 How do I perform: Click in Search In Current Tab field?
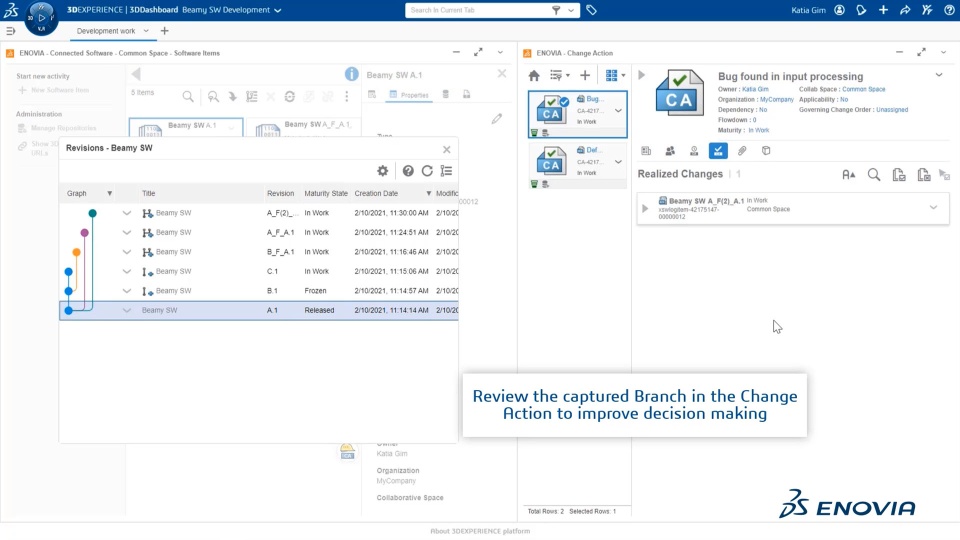coord(478,10)
